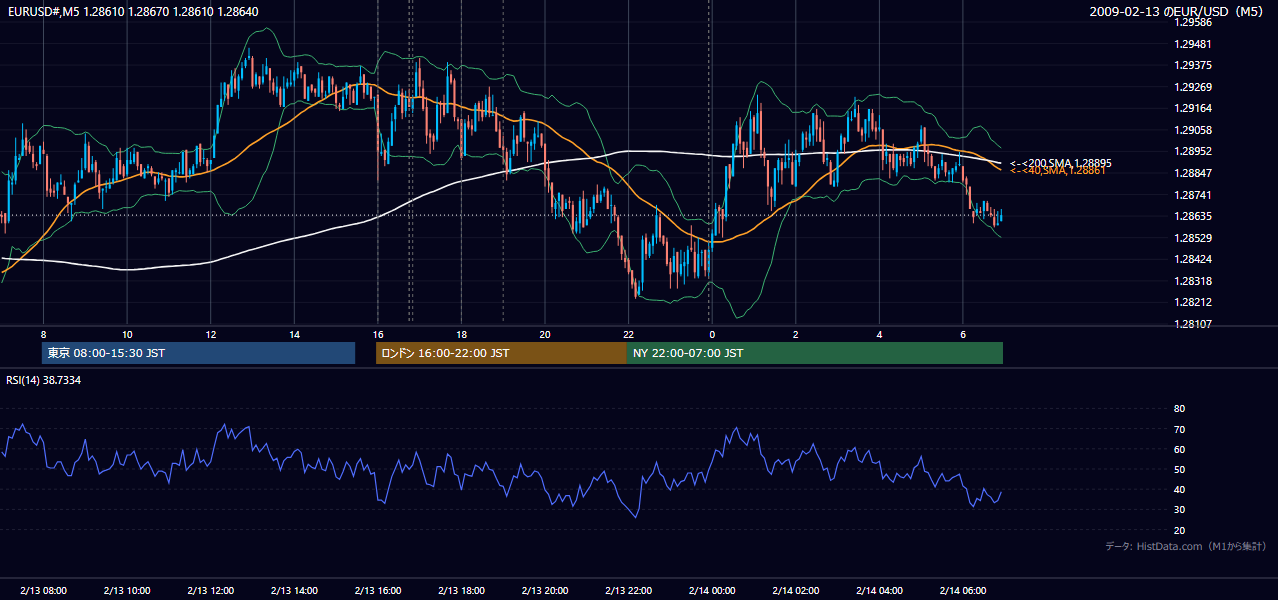Click the NY 22:00-07:00 JST session bar

815,353
